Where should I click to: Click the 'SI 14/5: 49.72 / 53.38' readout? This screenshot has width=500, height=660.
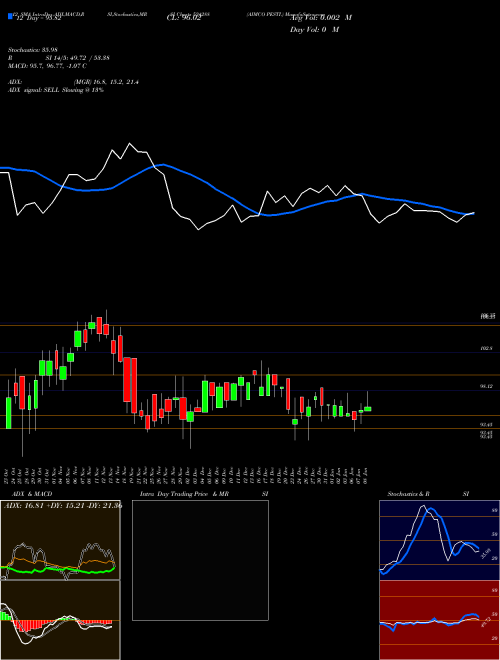click(x=77, y=58)
